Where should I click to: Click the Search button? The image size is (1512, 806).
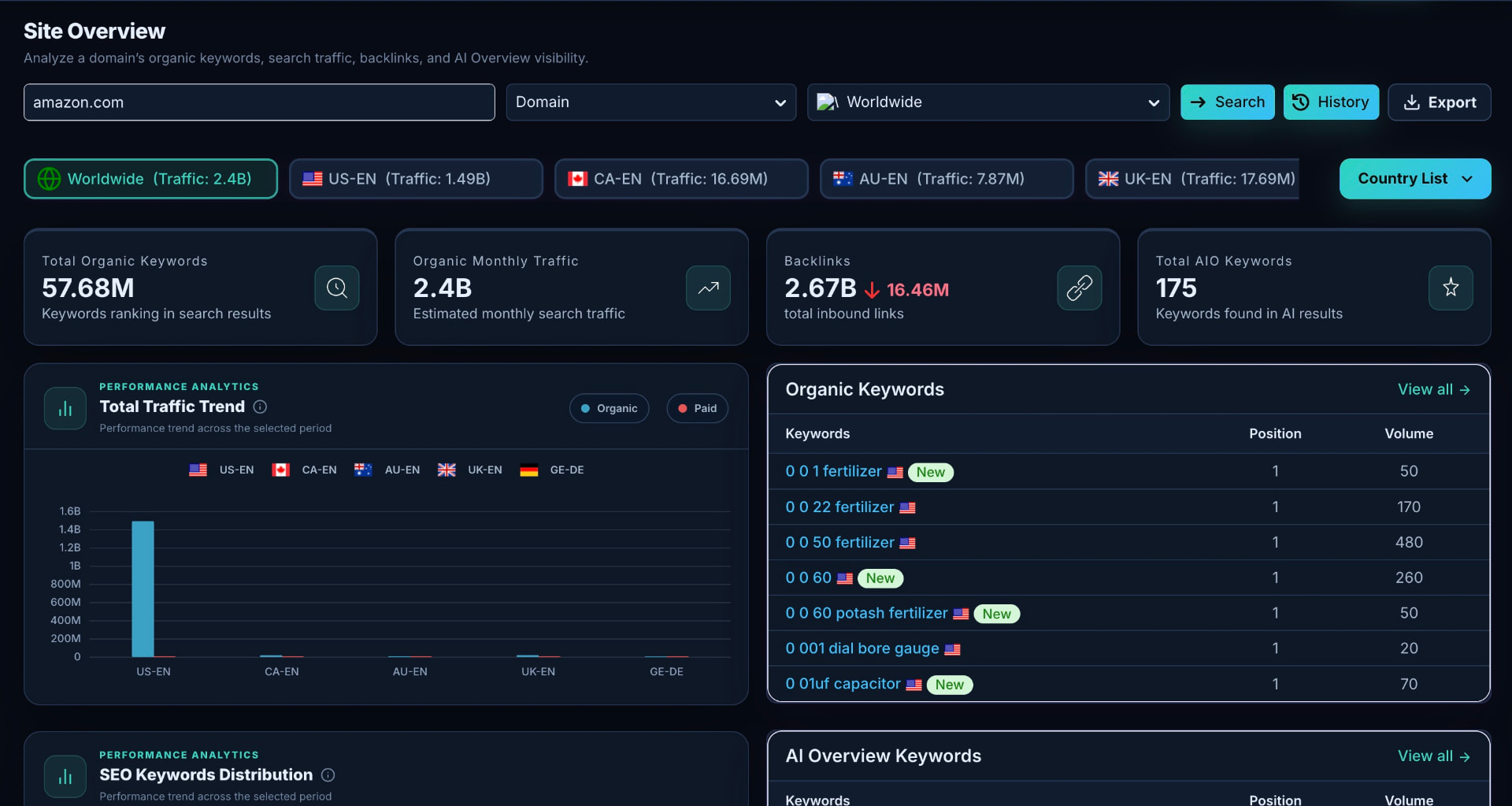tap(1228, 102)
